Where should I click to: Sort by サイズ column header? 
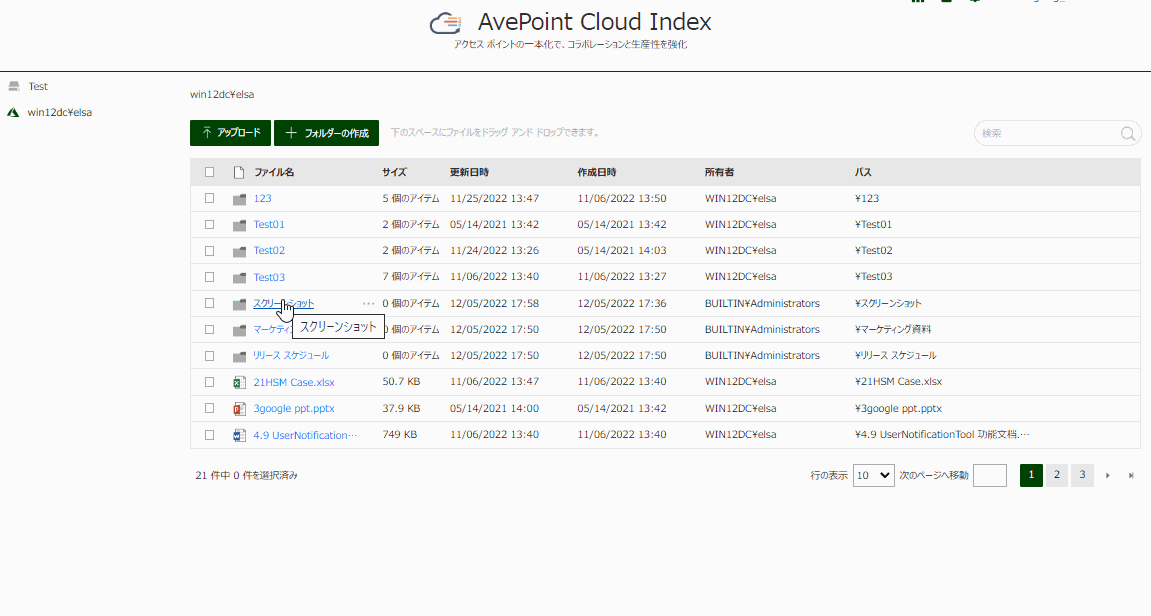click(x=394, y=173)
